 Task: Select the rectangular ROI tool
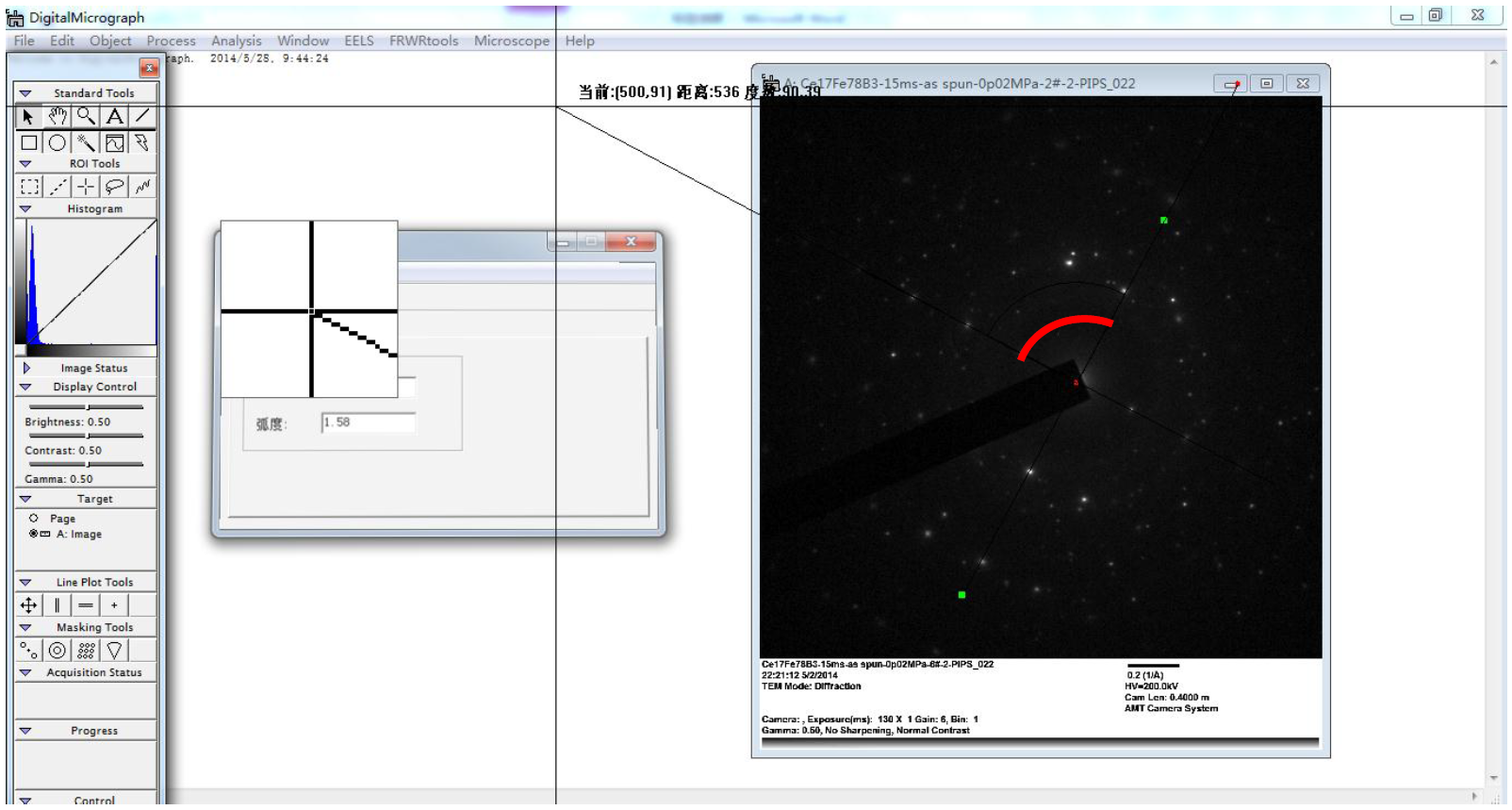(29, 187)
